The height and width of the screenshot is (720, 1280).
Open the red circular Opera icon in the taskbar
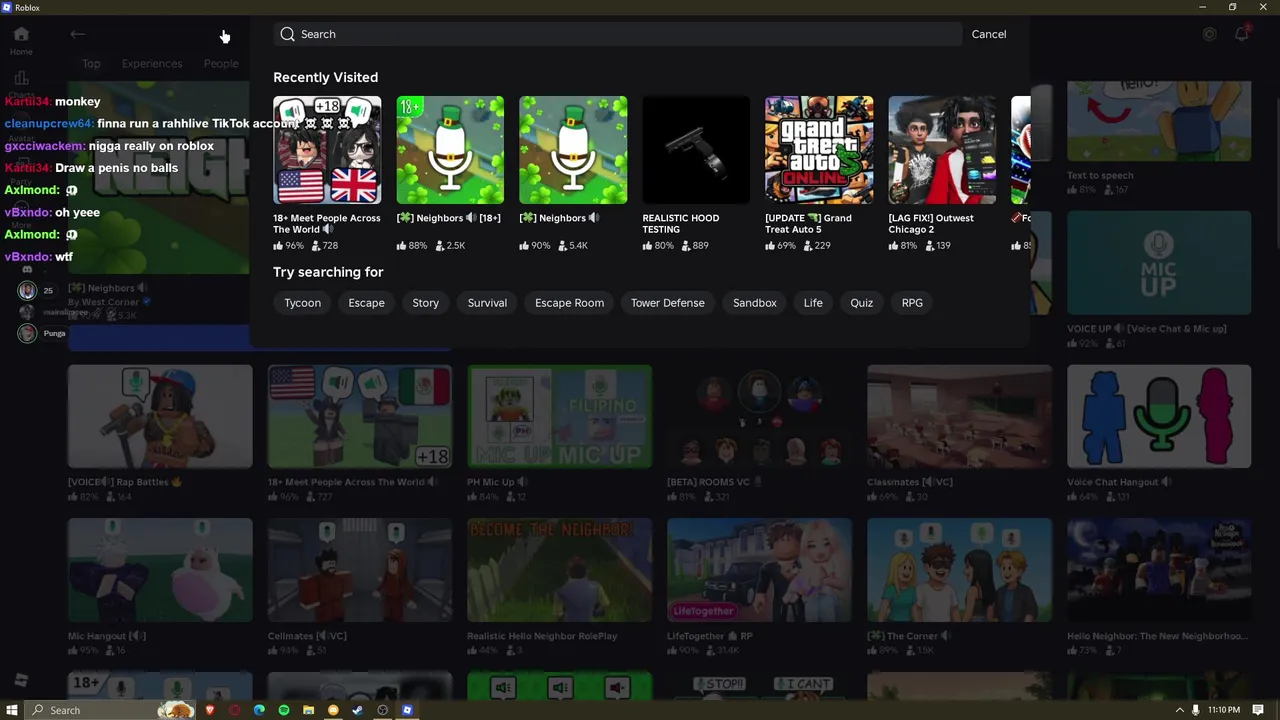point(235,710)
